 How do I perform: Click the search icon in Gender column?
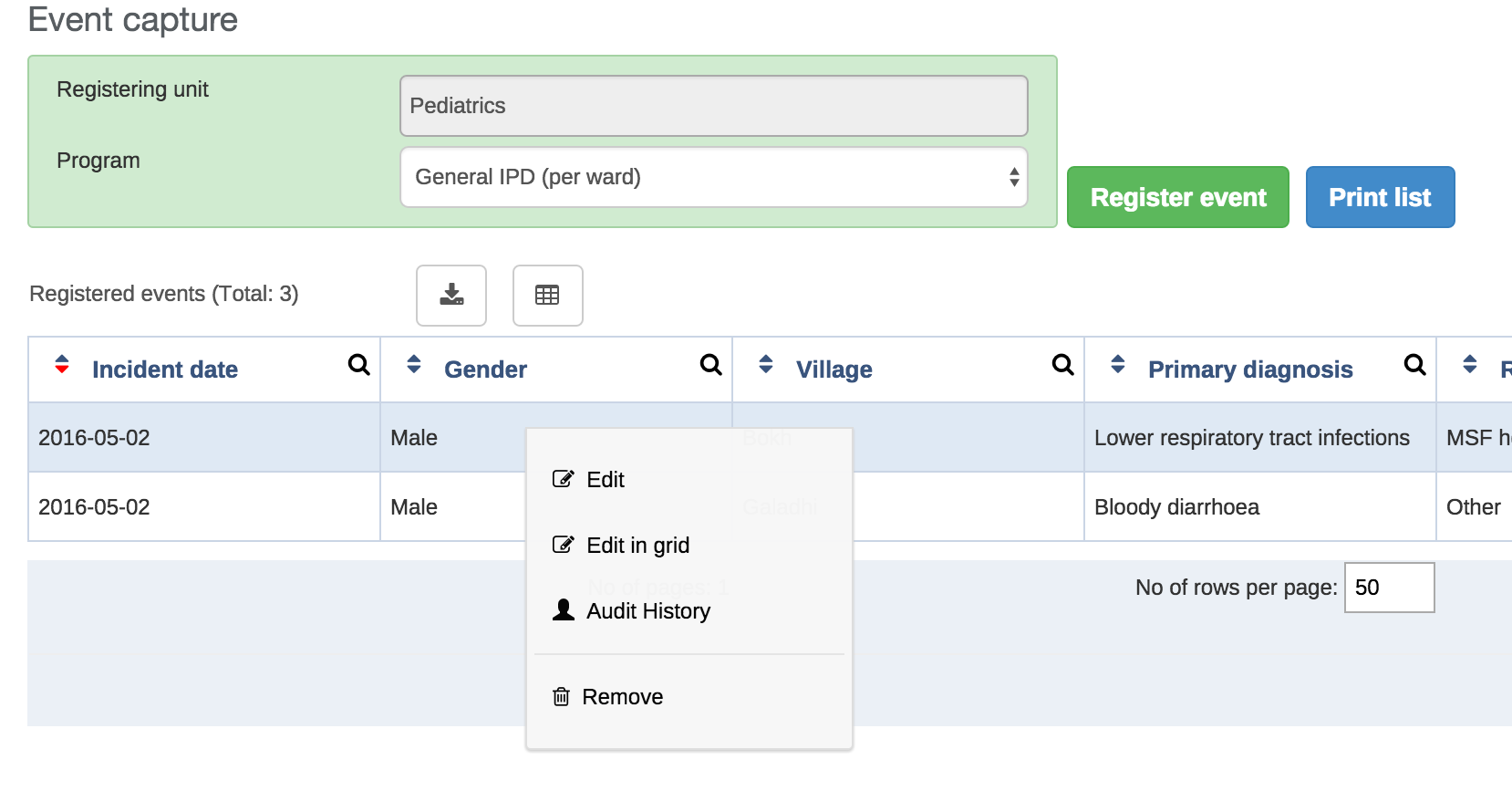click(710, 366)
